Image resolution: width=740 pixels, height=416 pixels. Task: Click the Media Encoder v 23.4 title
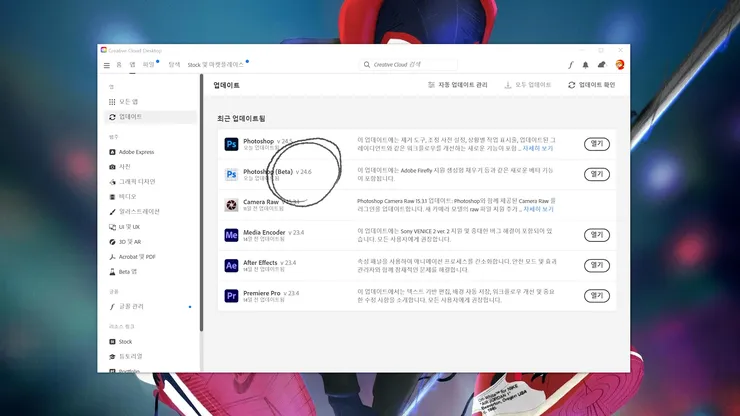274,232
